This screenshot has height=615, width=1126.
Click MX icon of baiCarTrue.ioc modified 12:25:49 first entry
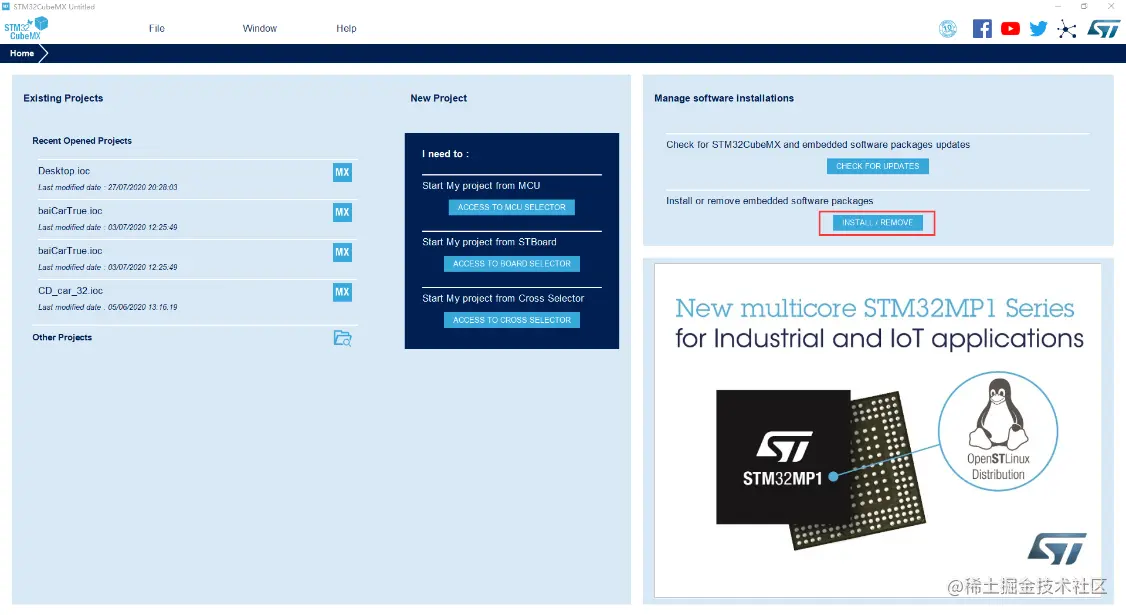tap(343, 213)
